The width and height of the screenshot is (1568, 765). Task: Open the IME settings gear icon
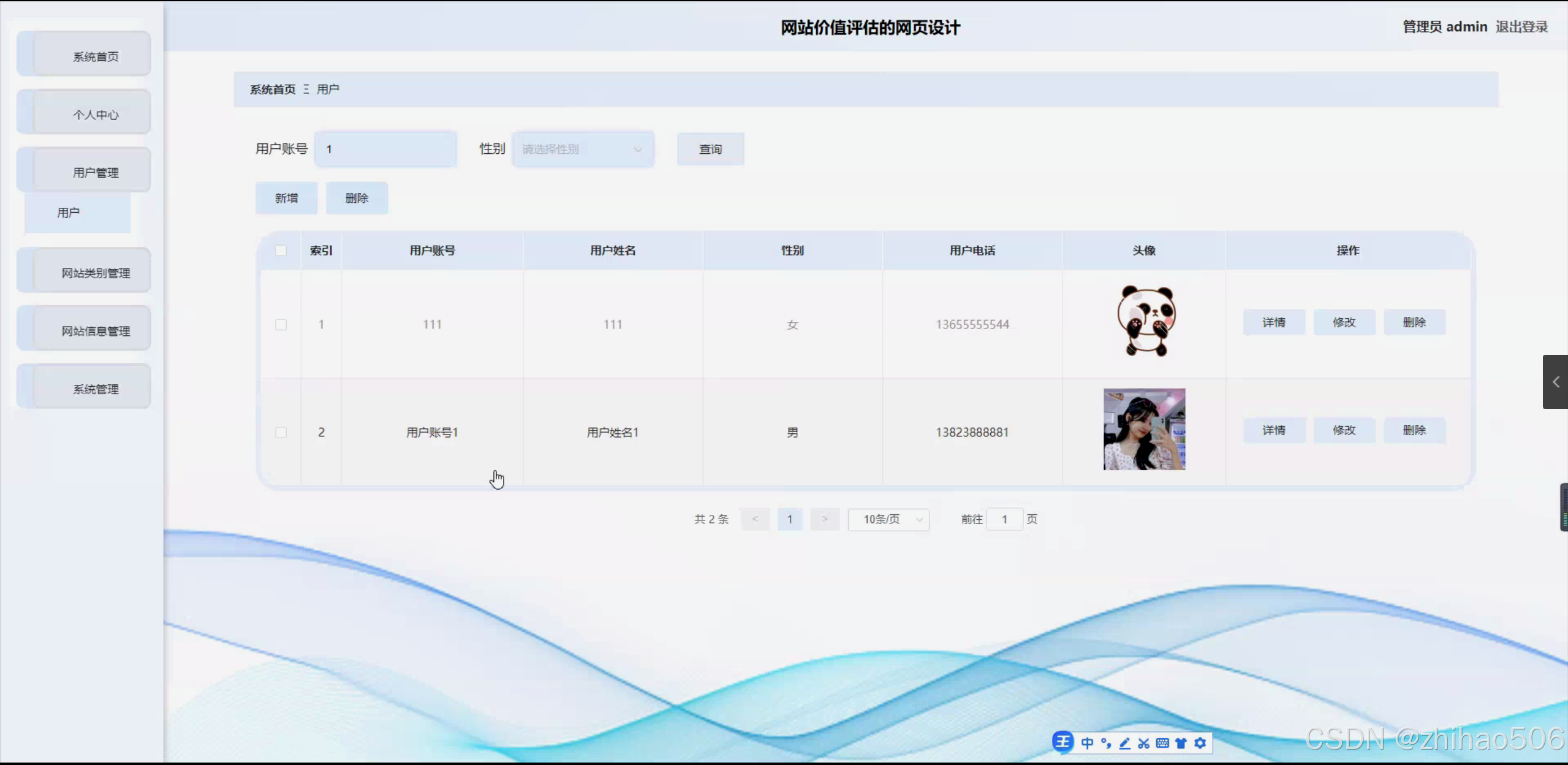pos(1200,742)
